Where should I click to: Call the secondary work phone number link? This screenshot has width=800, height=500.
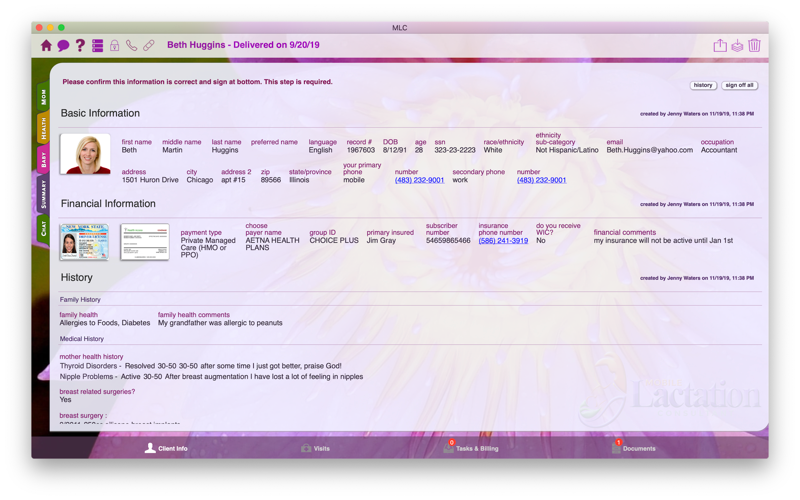[x=541, y=180]
